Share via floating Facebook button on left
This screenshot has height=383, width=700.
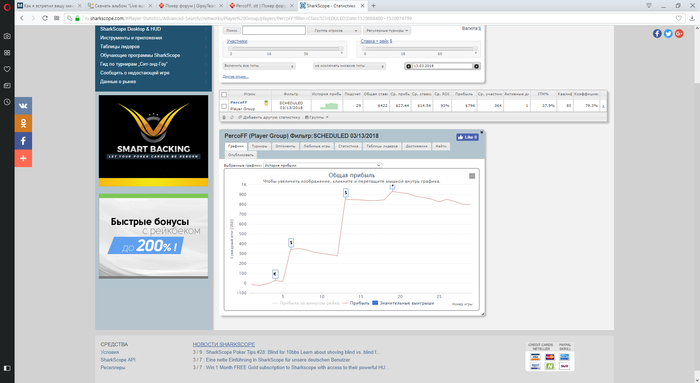[23, 141]
